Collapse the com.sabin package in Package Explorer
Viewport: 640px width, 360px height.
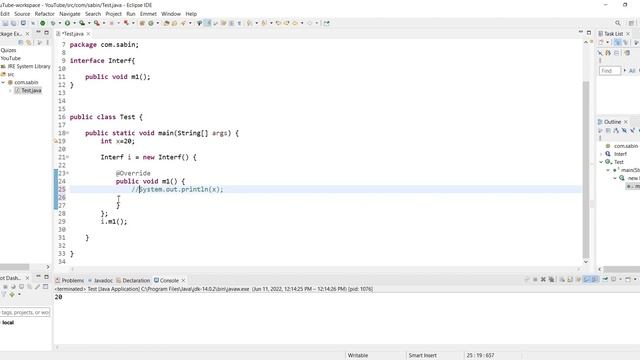[4, 82]
